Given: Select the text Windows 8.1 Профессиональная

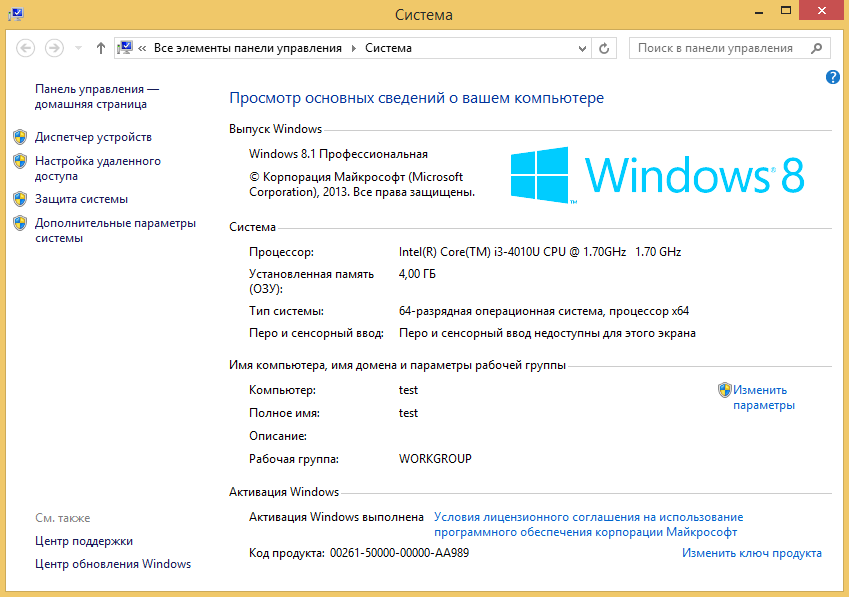Looking at the screenshot, I should click(338, 154).
